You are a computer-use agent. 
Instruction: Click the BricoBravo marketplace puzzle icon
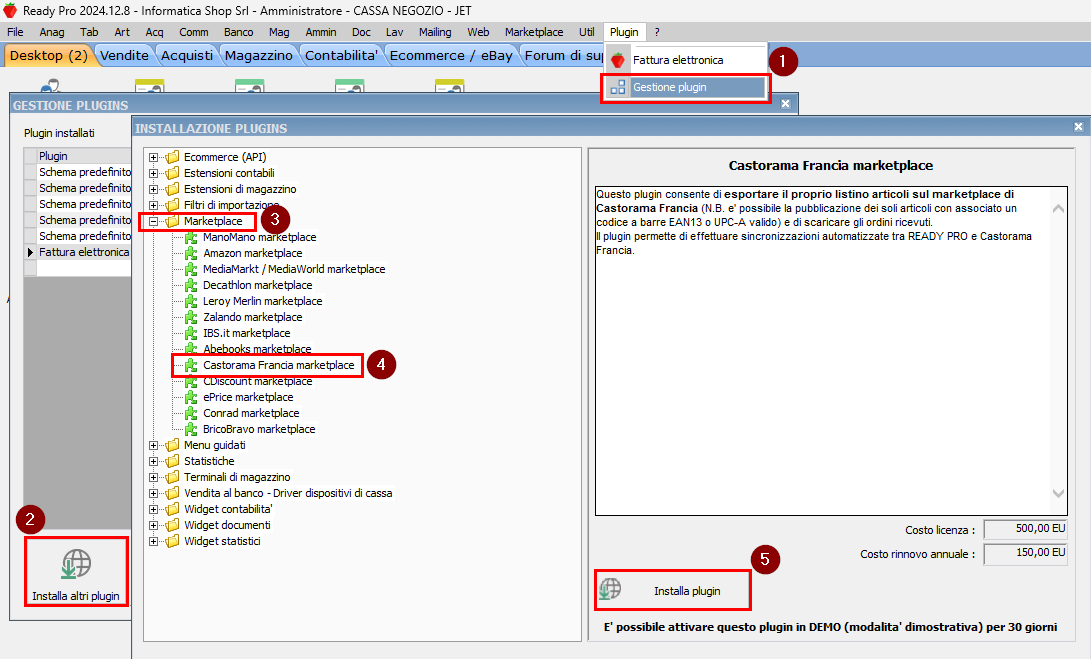[191, 429]
